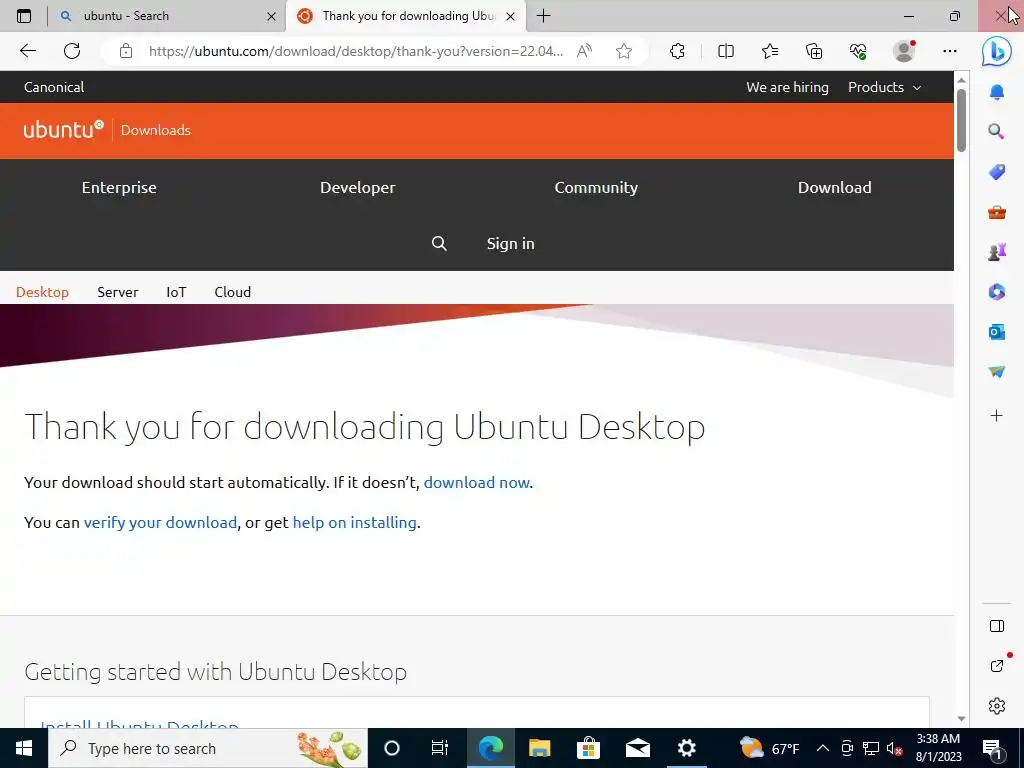Show hidden system tray icons
The width and height of the screenshot is (1024, 768).
(x=823, y=748)
